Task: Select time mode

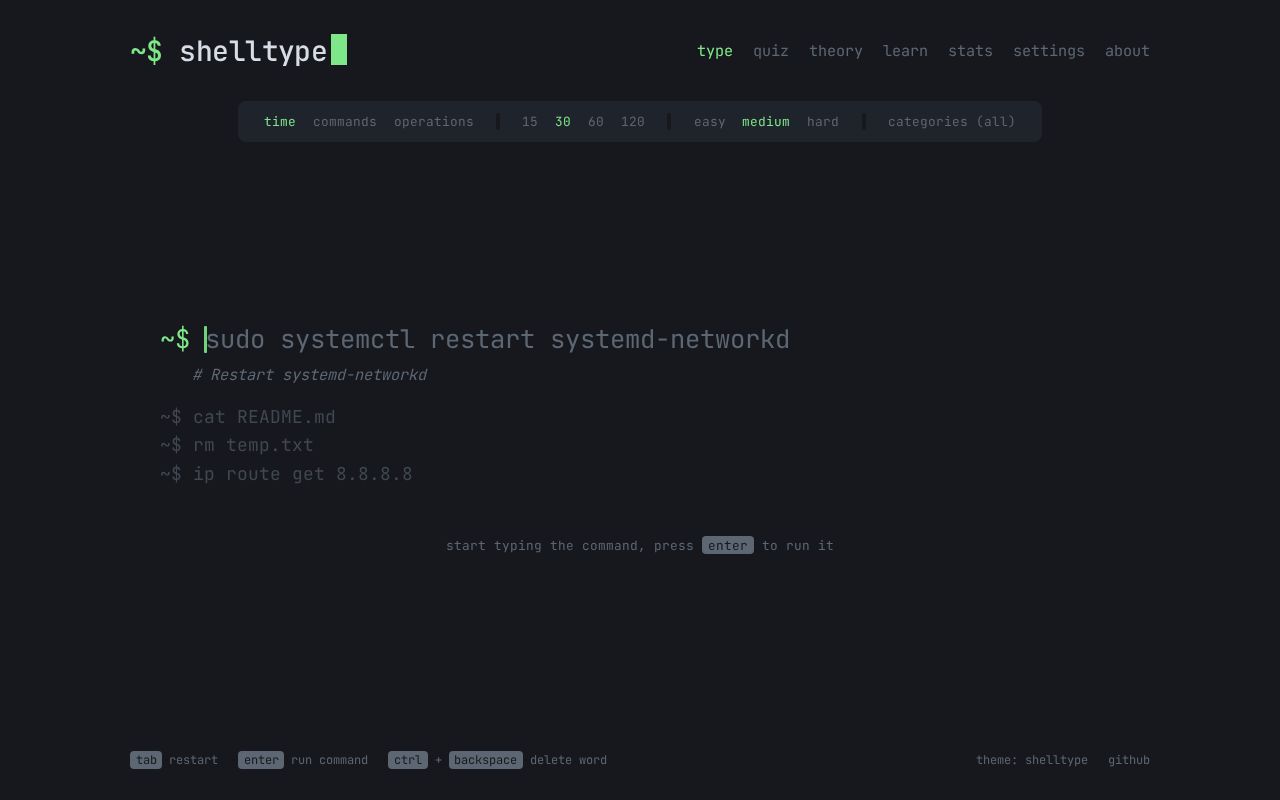Action: (x=280, y=122)
